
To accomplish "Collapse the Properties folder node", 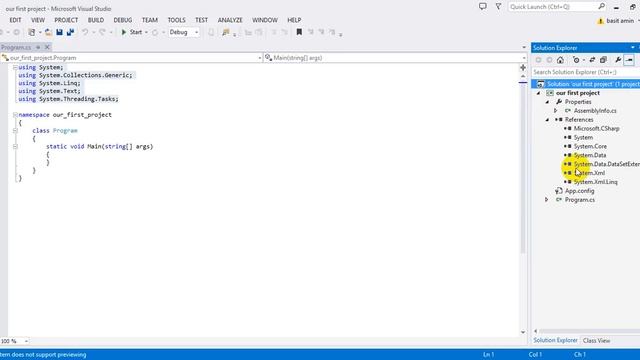I will pos(547,102).
